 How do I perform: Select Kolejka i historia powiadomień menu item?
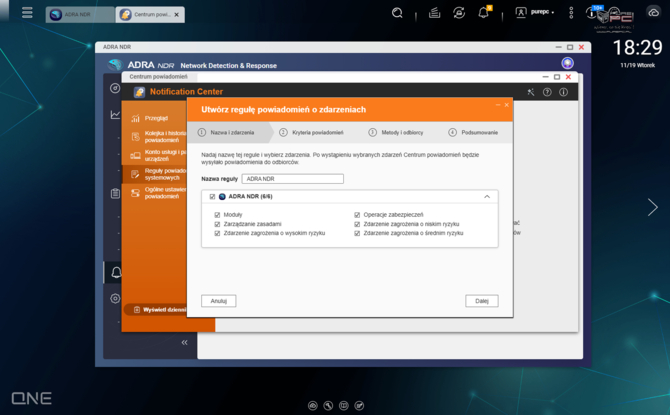tap(155, 136)
